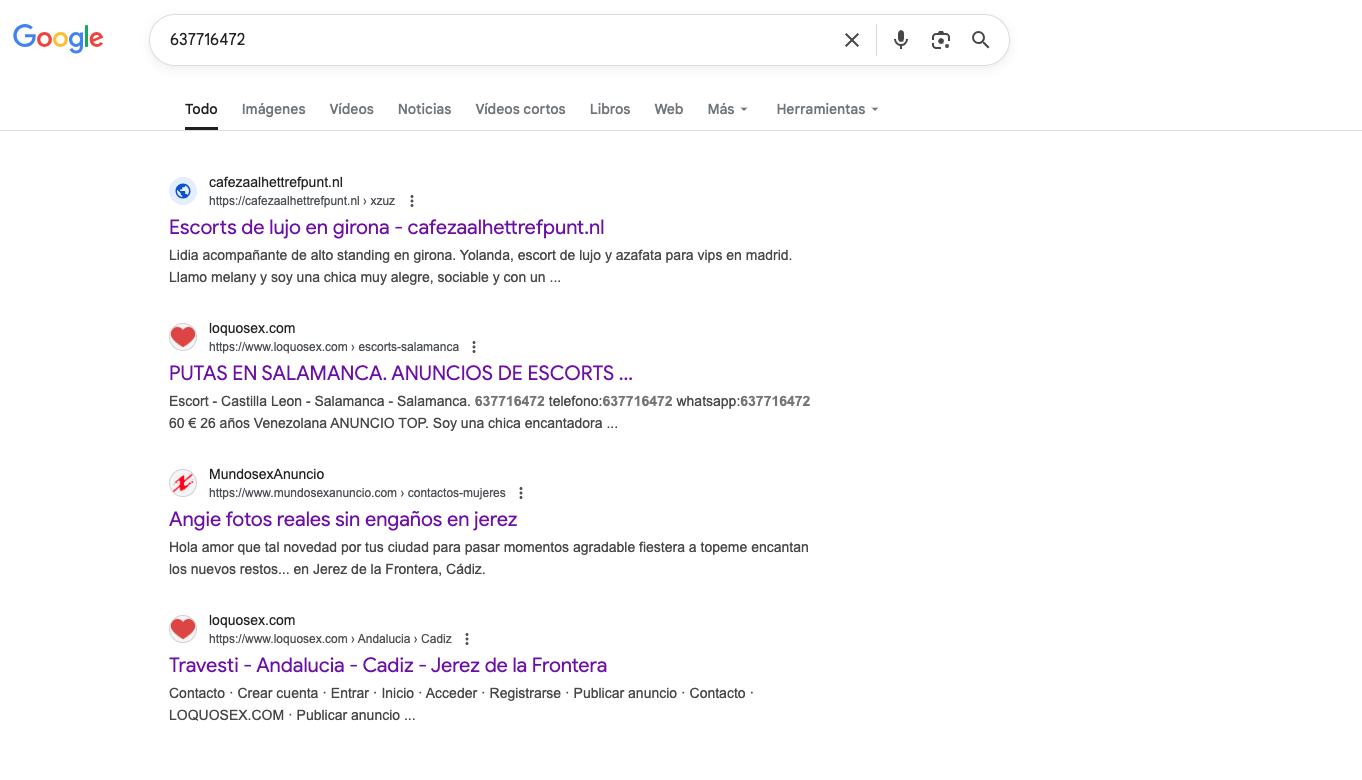
Task: Click the mundosexanuncio.com › contactos-mujeres URL
Action: click(357, 493)
